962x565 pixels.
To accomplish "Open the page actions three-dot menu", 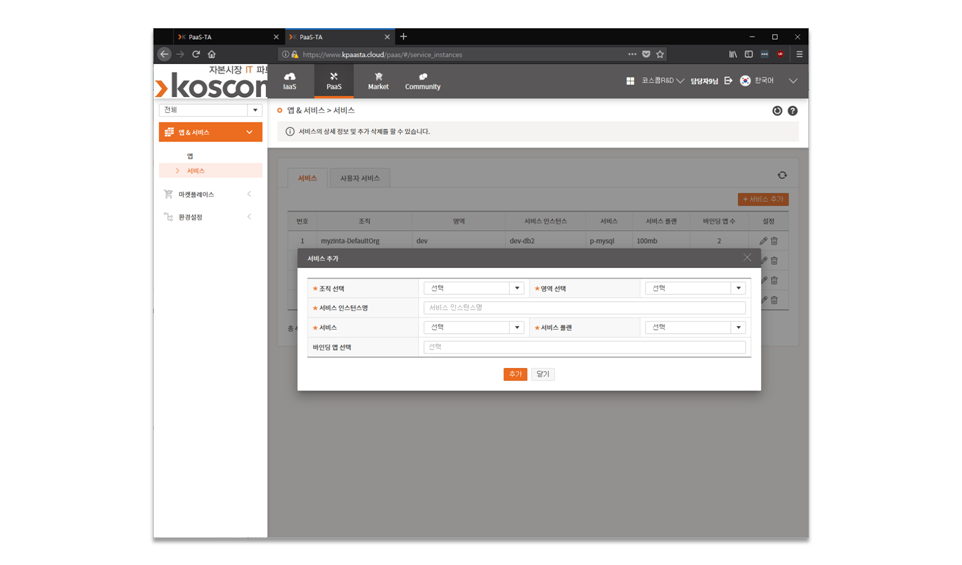I will [x=632, y=54].
